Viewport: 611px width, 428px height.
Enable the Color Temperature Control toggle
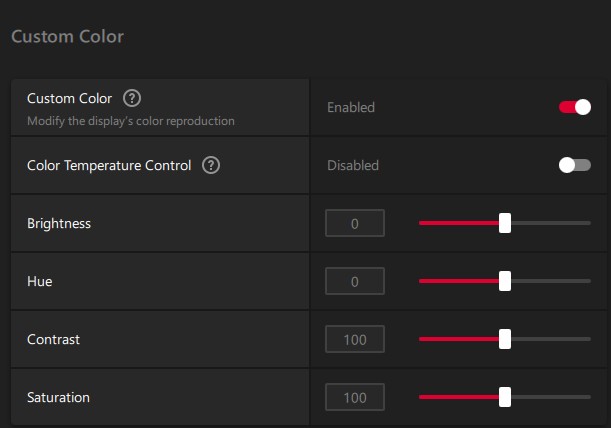575,165
